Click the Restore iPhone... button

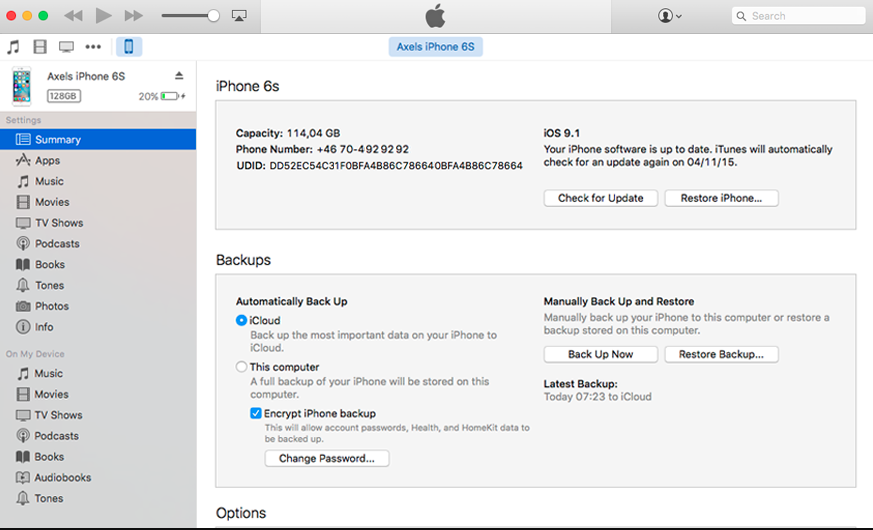pyautogui.click(x=722, y=198)
